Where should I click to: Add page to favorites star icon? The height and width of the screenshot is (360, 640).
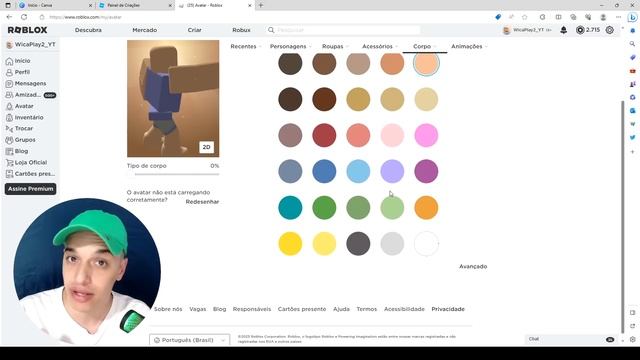click(524, 17)
